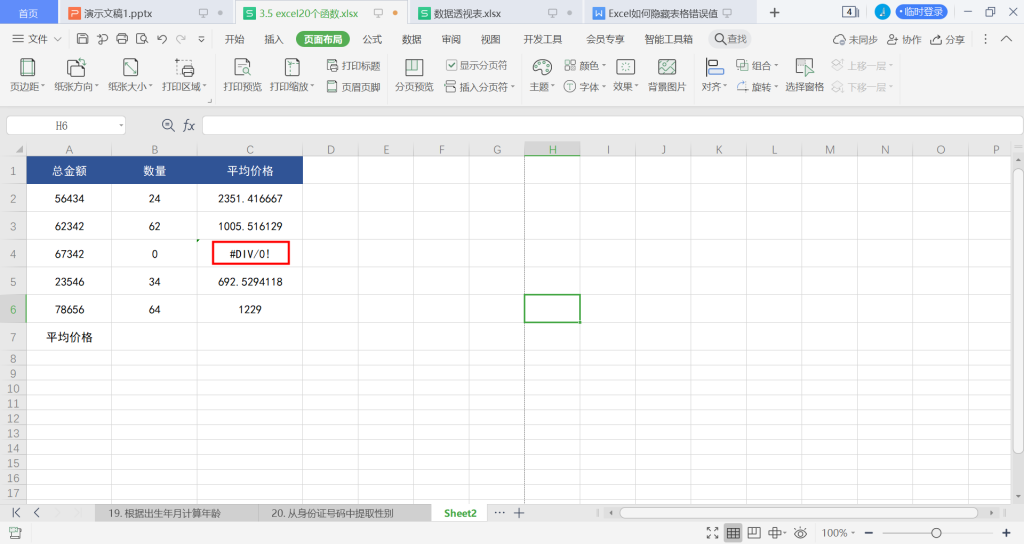
Task: Click 协作 collaborate button
Action: coord(904,39)
